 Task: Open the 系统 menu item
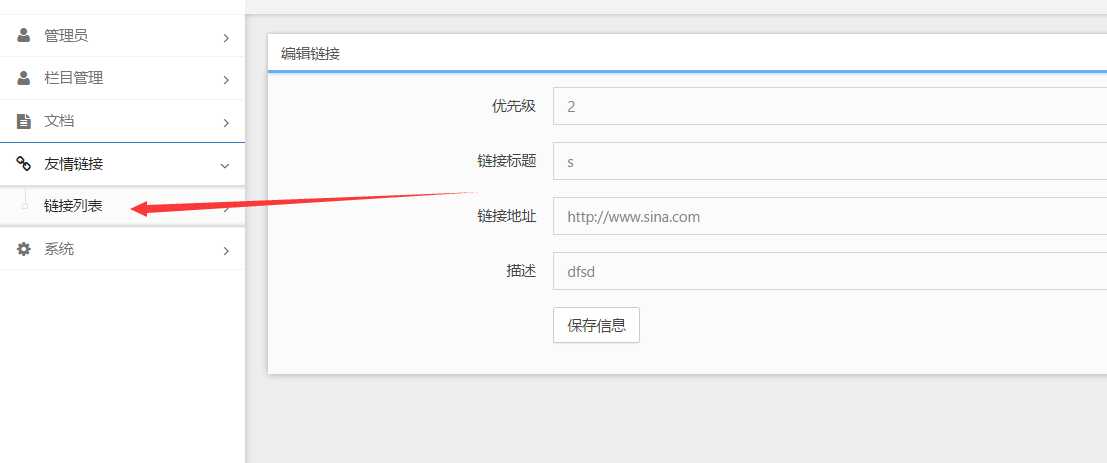click(122, 249)
